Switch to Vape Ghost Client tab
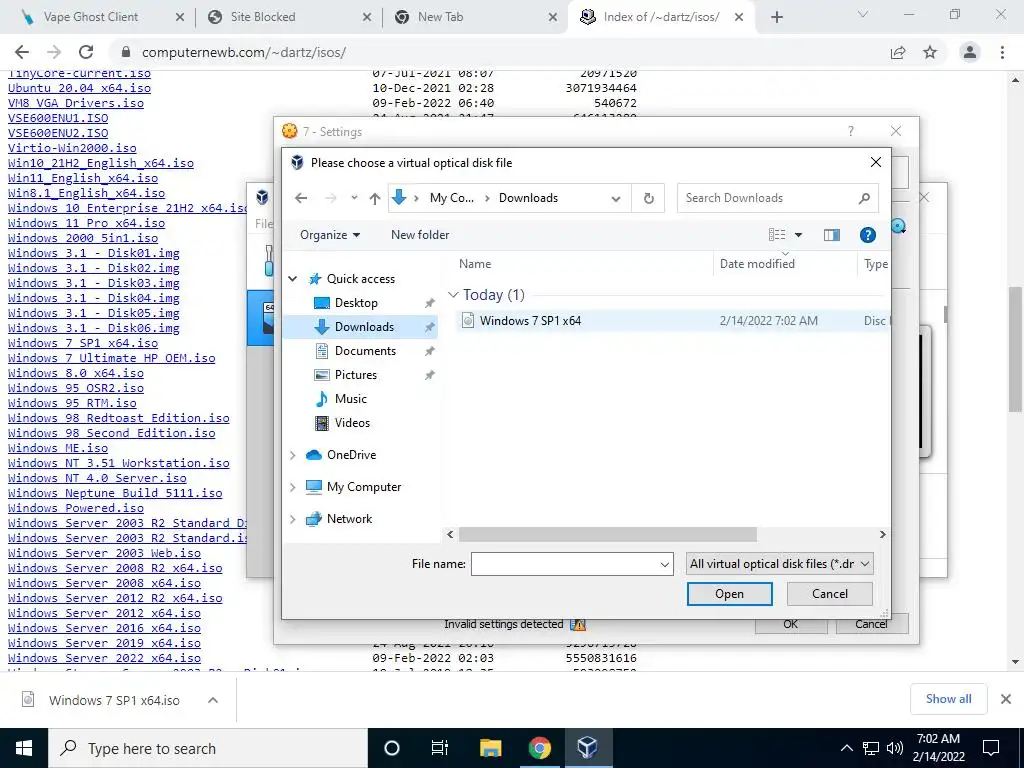Screen dimensions: 1024x768 [91, 17]
